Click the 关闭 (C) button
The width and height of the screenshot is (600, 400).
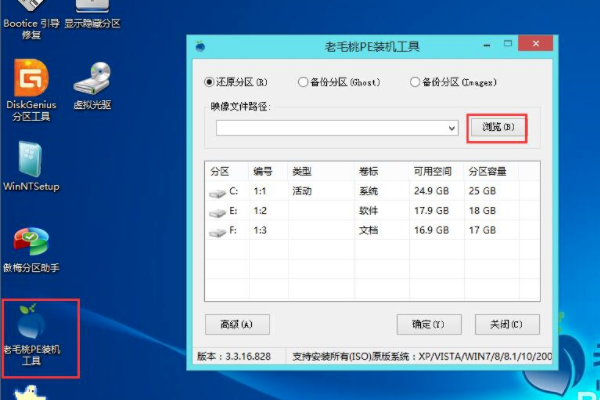coord(507,325)
